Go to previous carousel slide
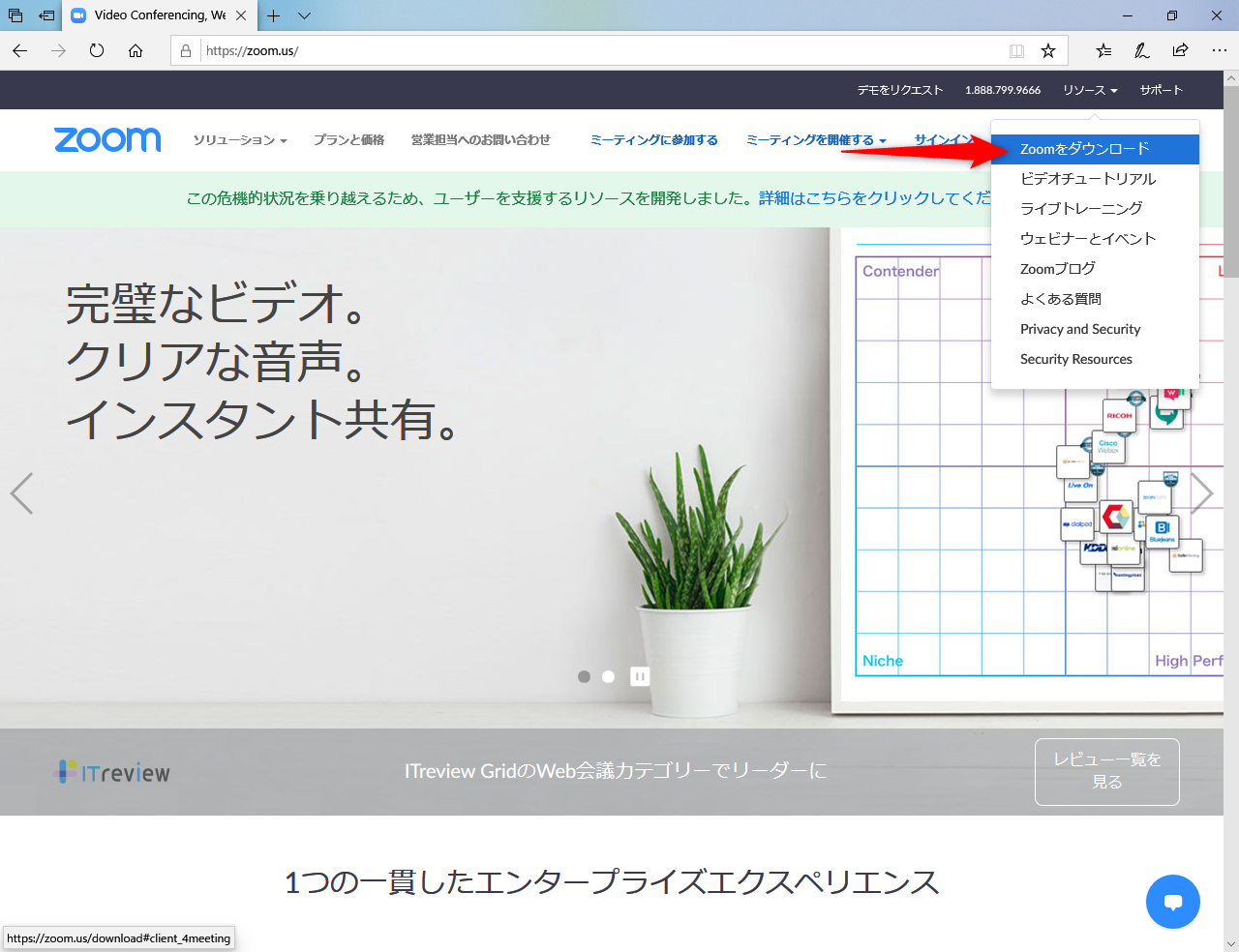 tap(21, 493)
